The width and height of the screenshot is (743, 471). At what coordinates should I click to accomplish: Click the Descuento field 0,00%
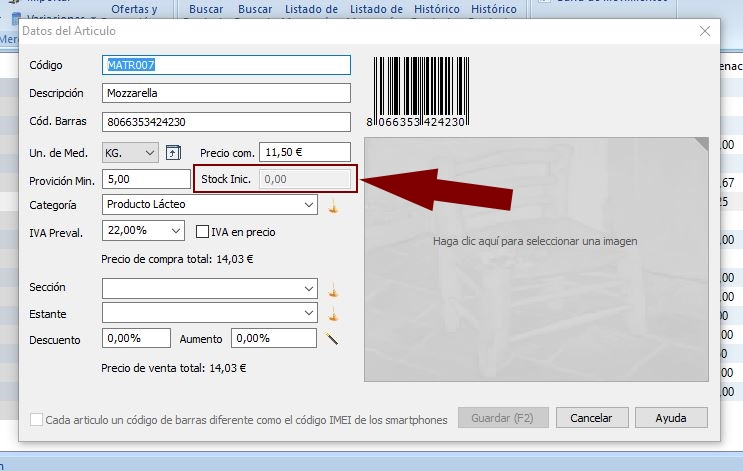[x=136, y=338]
